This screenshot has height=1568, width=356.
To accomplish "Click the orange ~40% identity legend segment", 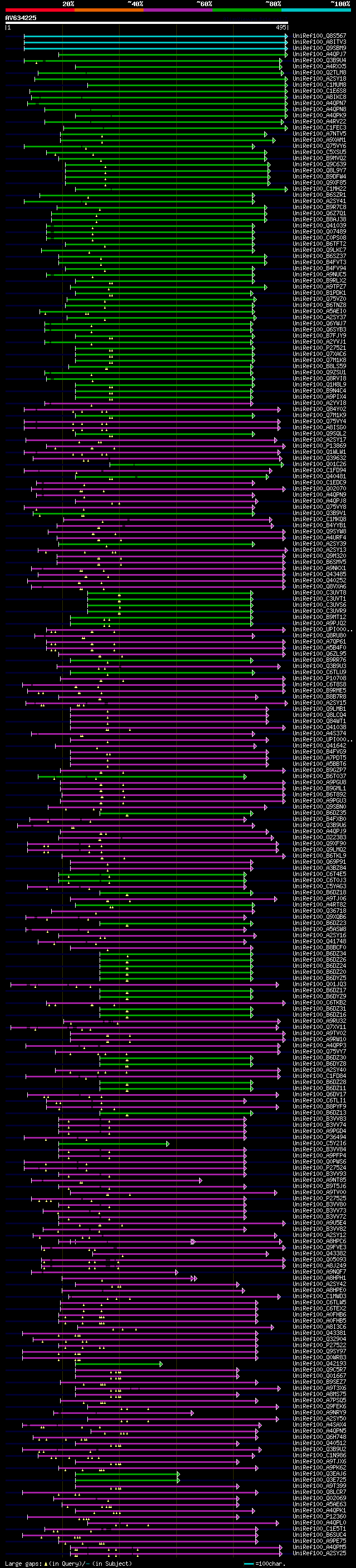I will pos(109,10).
